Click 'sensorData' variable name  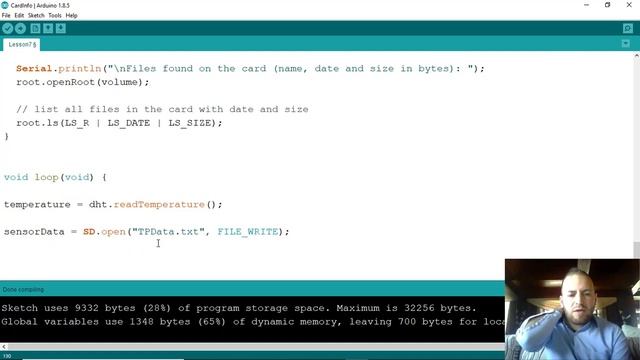pos(34,232)
